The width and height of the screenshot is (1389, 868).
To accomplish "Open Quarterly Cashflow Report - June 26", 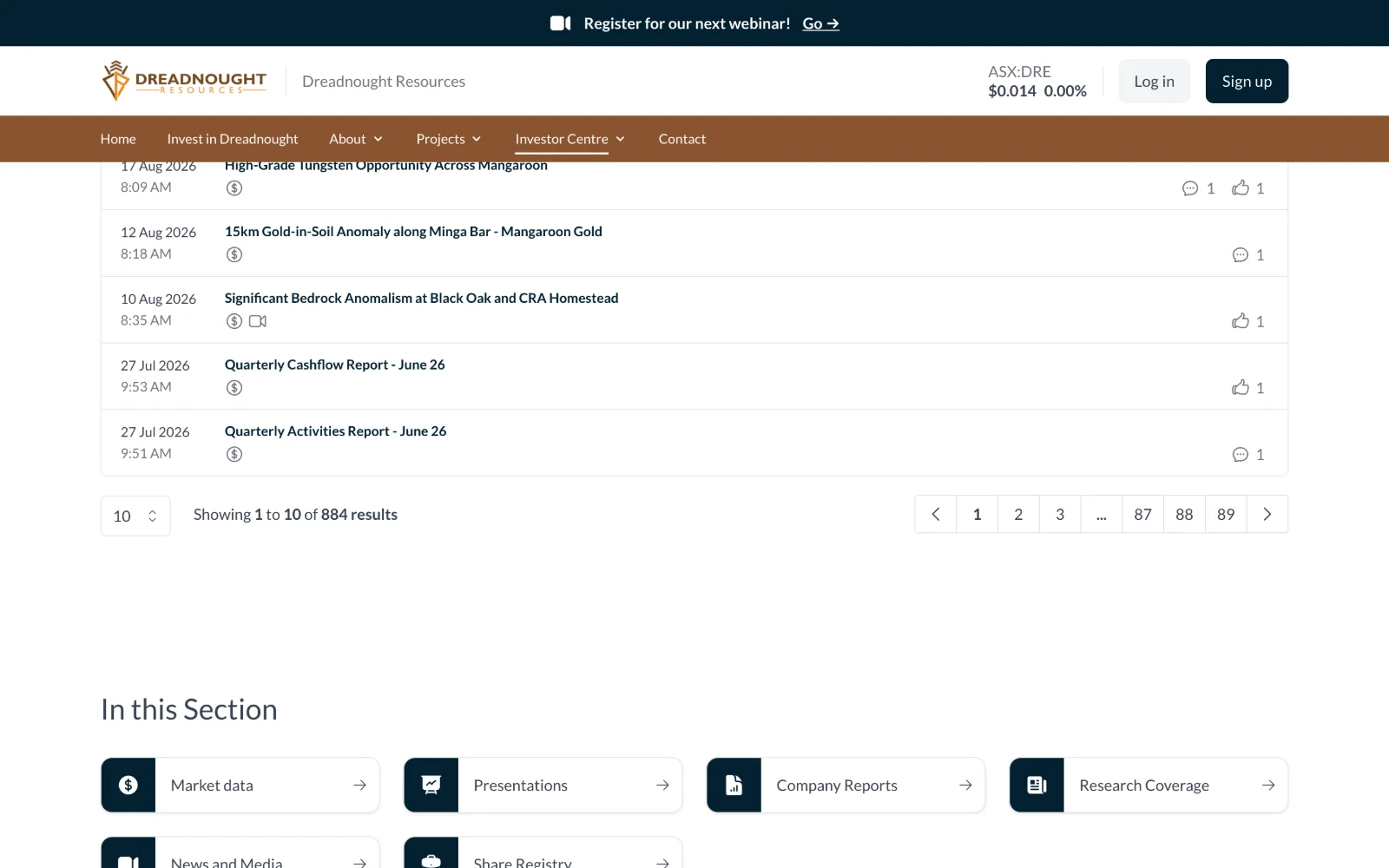I will coord(334,365).
